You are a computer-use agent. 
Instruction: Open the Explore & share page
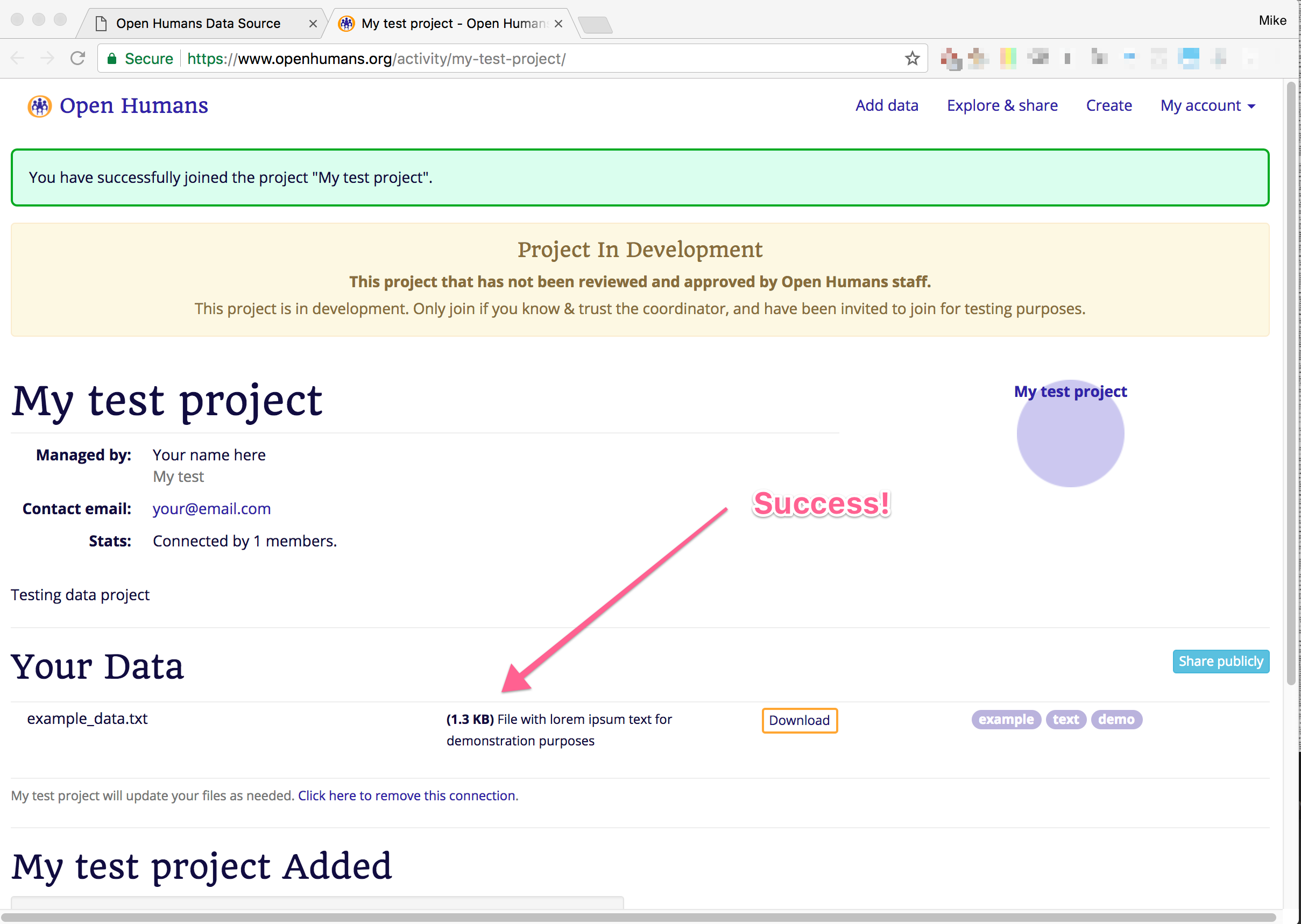click(x=1002, y=105)
